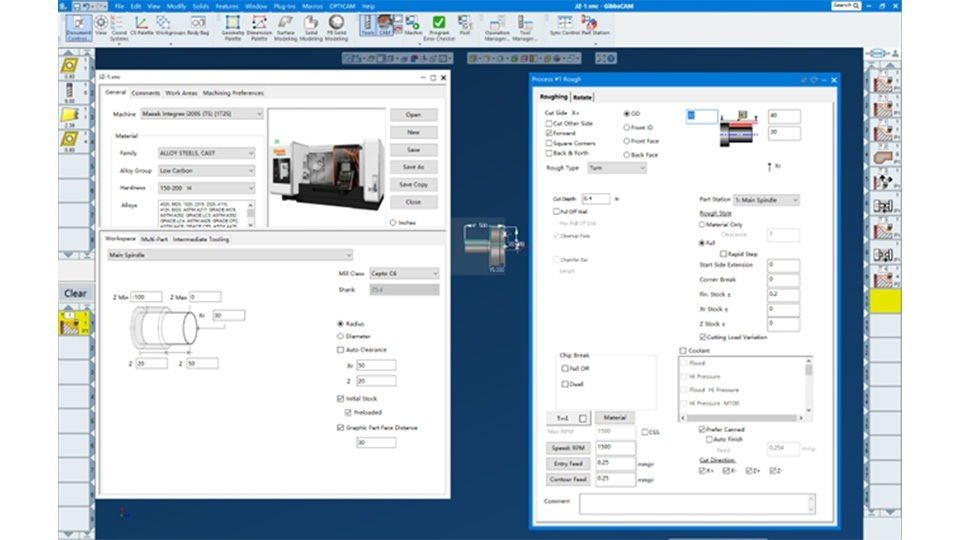Open the Alloy Group dropdown

click(x=206, y=170)
